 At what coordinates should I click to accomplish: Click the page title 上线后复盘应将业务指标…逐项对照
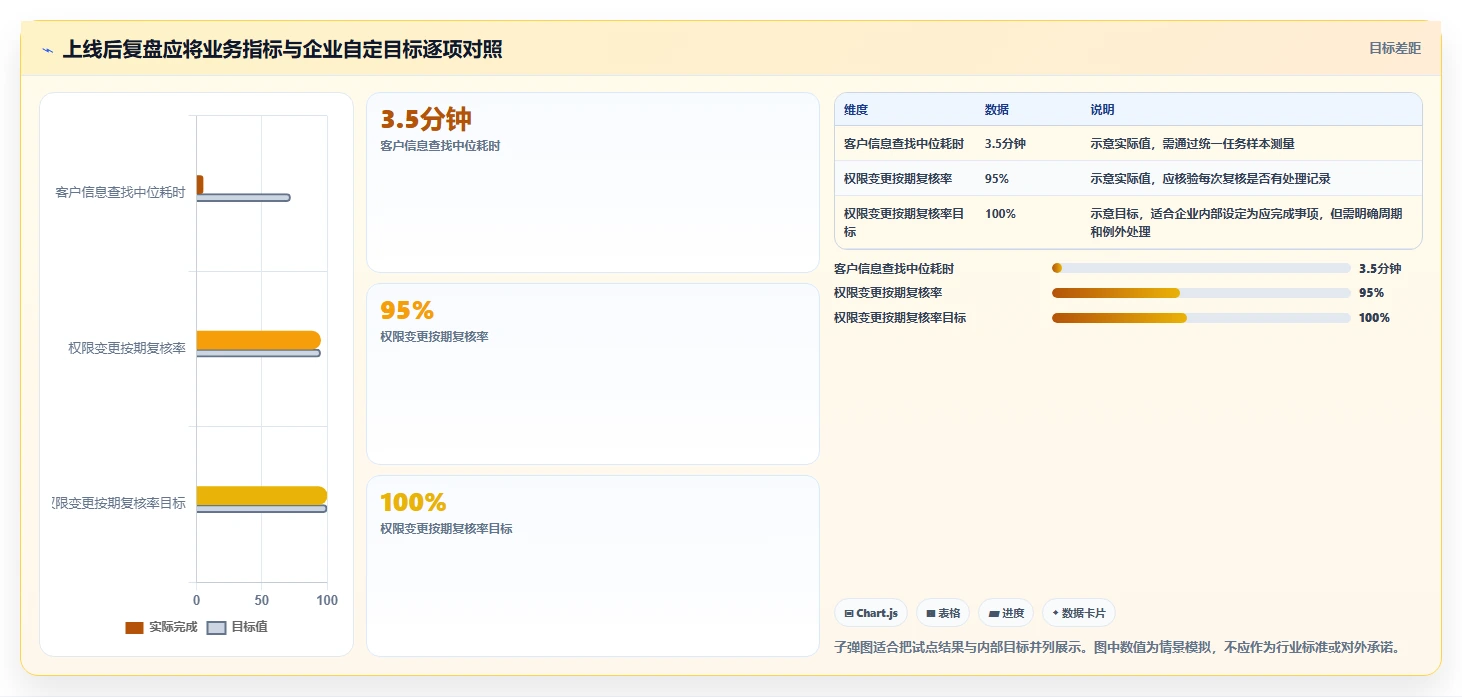click(x=282, y=49)
